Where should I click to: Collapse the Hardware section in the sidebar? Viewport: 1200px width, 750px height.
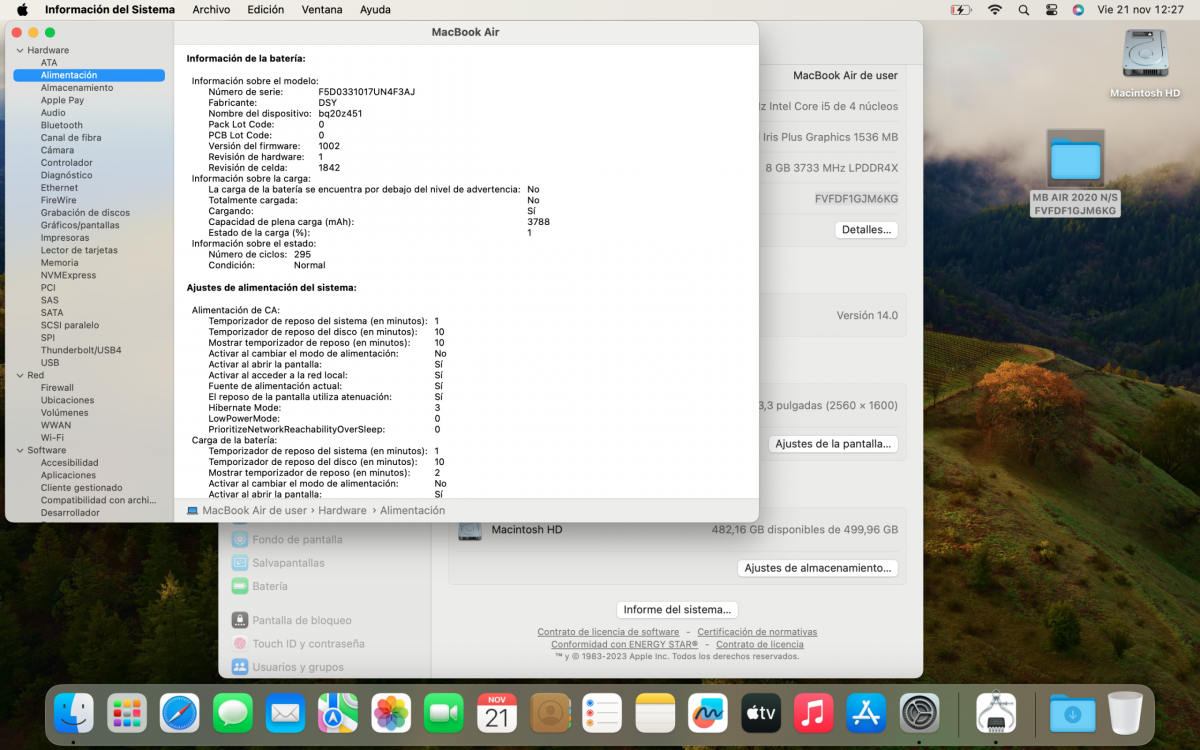click(19, 50)
